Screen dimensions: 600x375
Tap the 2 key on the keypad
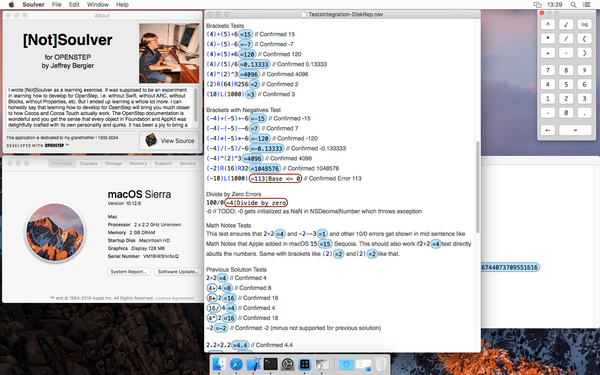pos(566,98)
